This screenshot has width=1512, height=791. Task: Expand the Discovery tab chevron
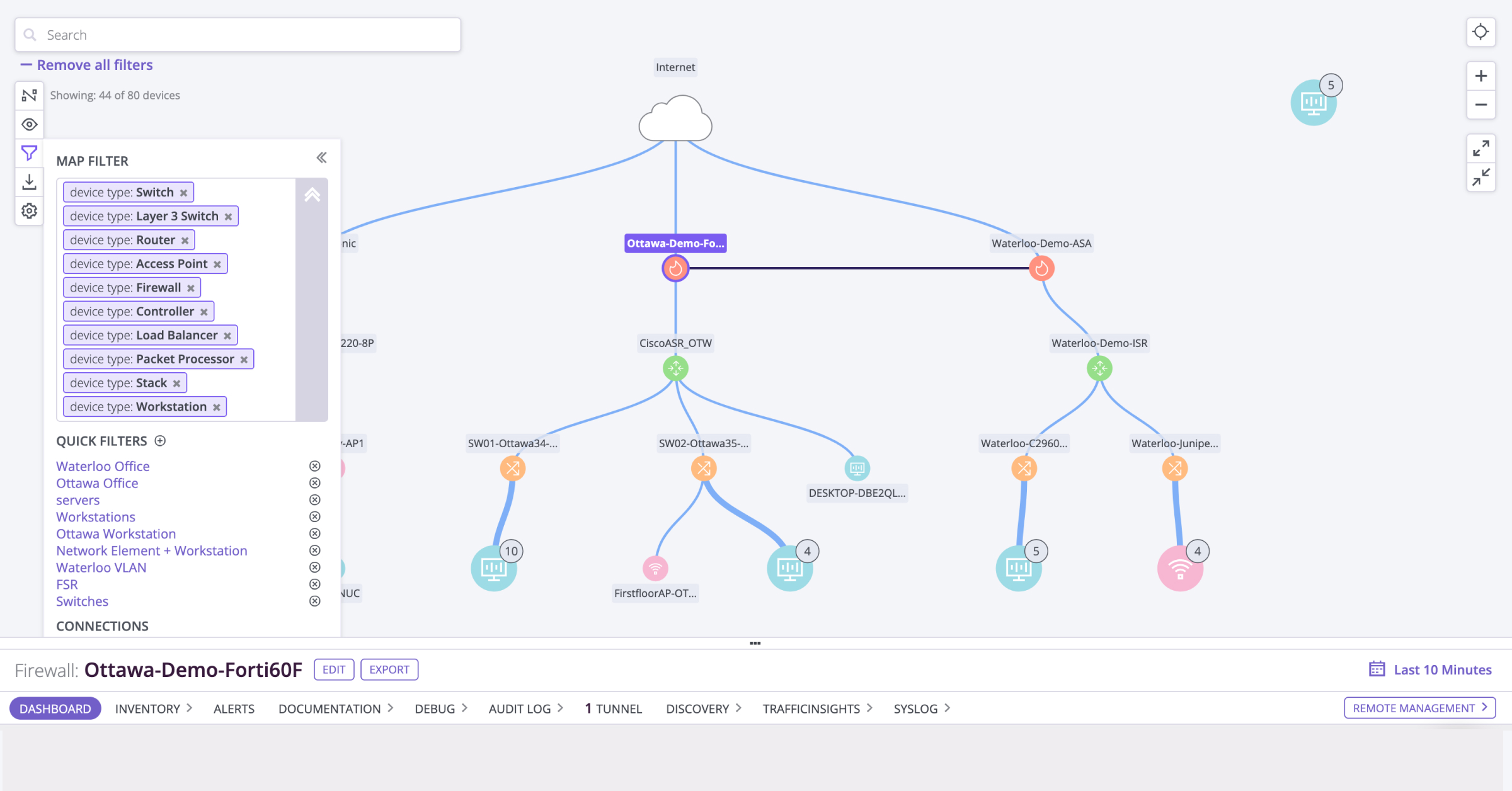point(738,708)
